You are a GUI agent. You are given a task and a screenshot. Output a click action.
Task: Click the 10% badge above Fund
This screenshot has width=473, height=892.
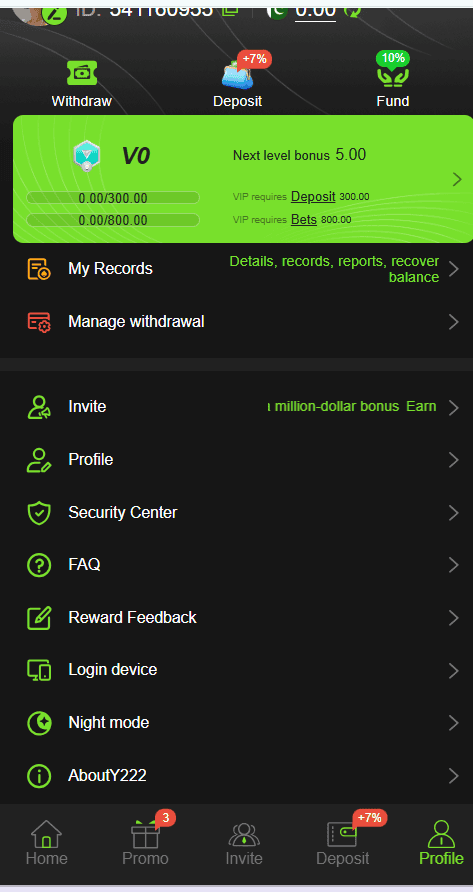click(393, 58)
